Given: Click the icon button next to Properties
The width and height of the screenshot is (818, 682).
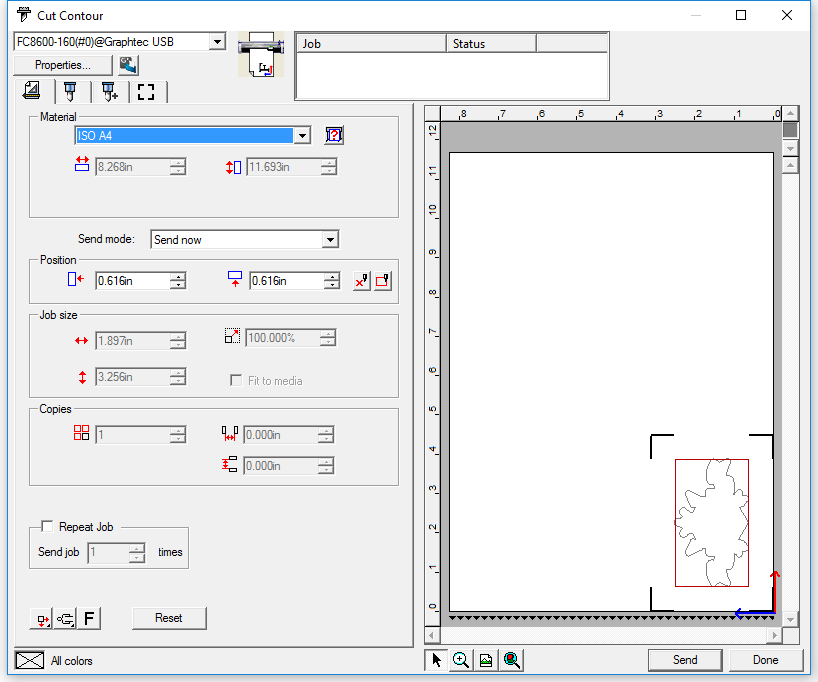Looking at the screenshot, I should 127,65.
